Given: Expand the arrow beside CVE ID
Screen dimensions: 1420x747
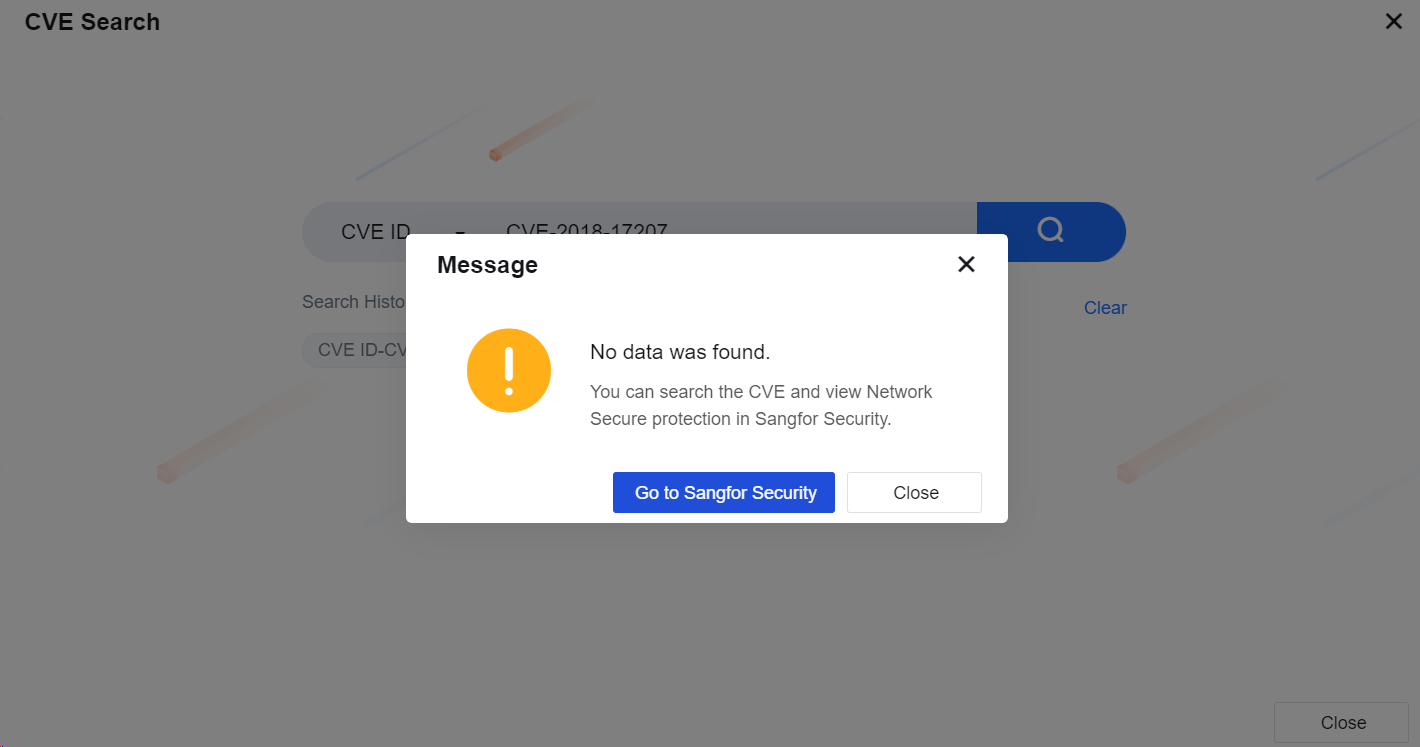Looking at the screenshot, I should coord(460,233).
